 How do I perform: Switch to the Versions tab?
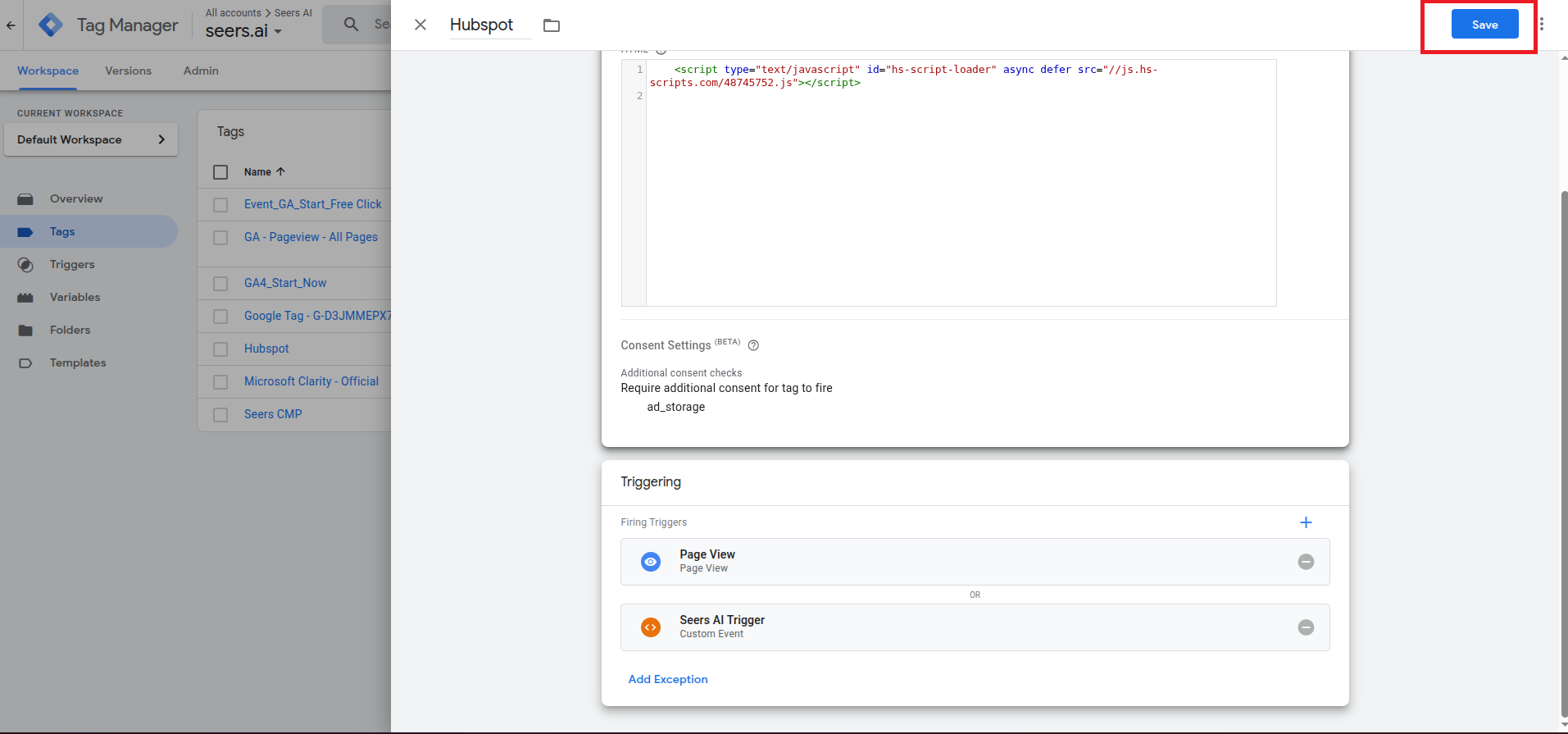pos(128,71)
